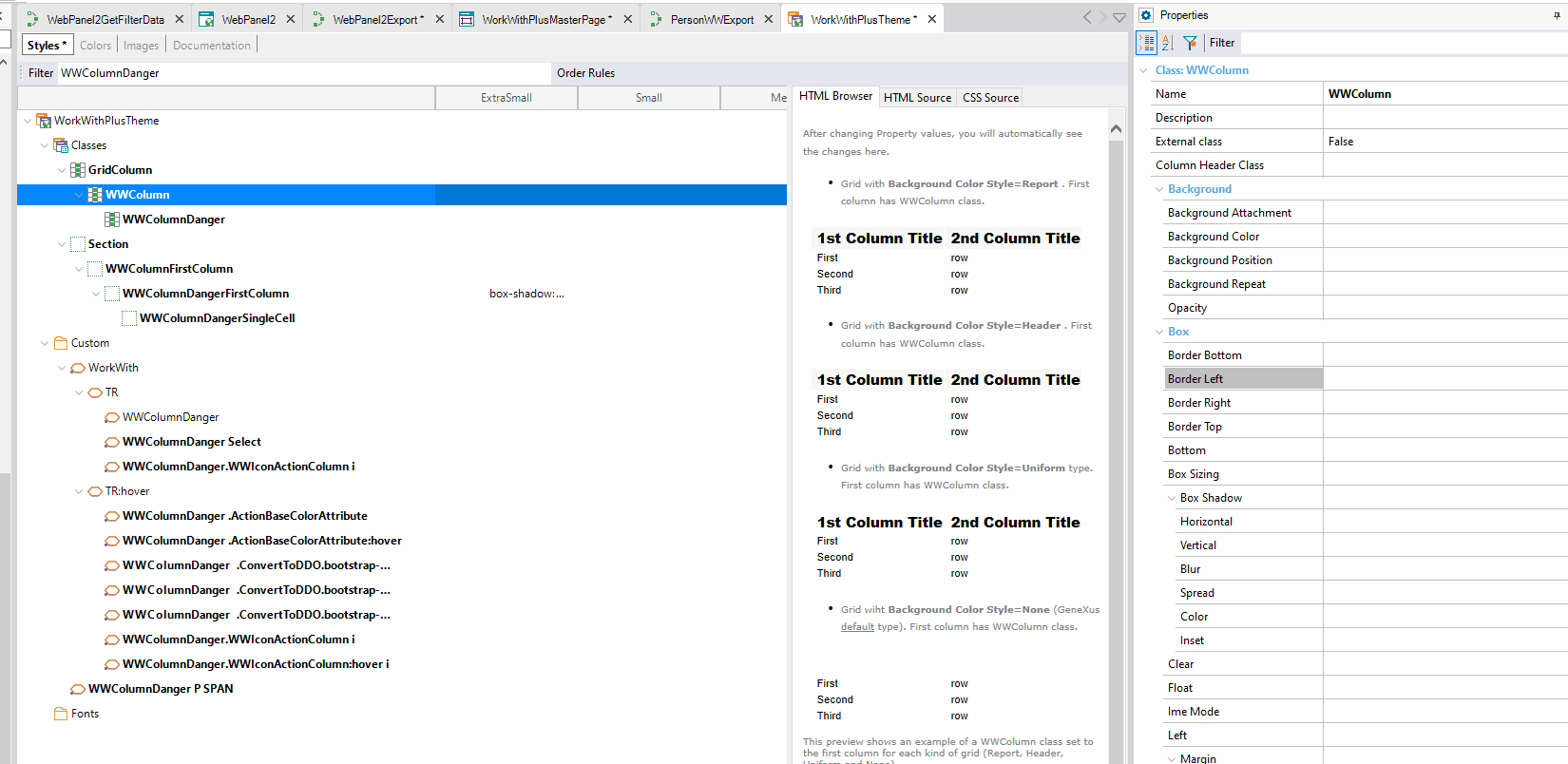Click the Name property value WWColumn
Viewport: 1568px width, 764px height.
[x=1445, y=94]
